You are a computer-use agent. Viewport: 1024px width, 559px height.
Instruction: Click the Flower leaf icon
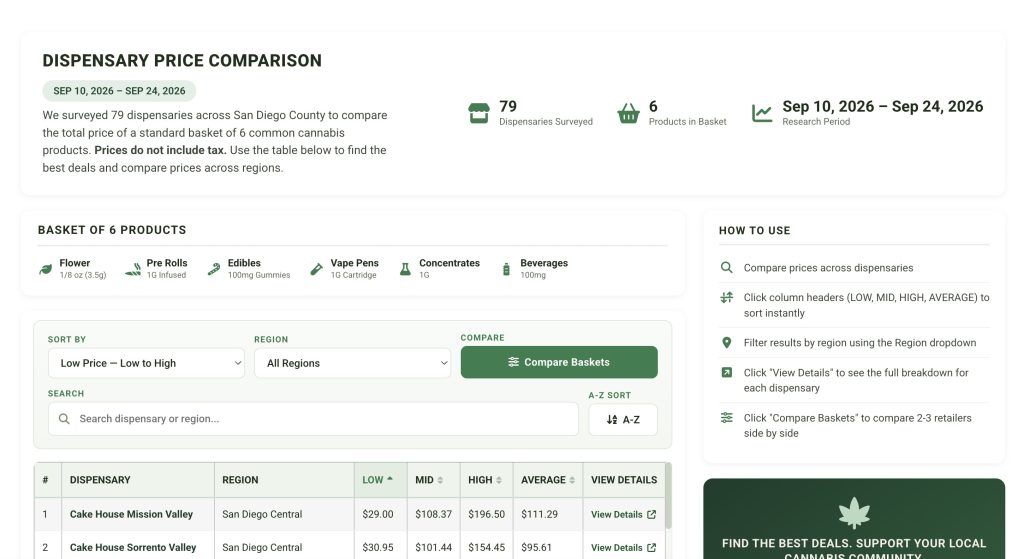click(46, 269)
